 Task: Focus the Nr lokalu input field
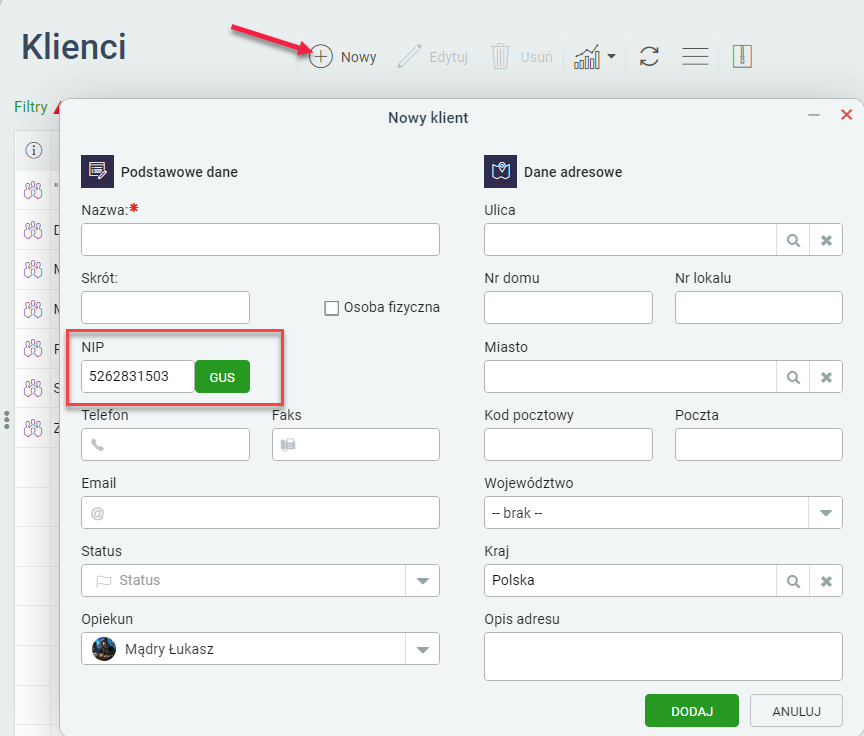click(759, 307)
